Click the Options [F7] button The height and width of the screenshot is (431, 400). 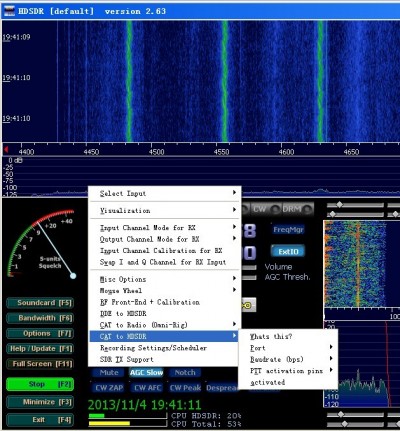tap(40, 333)
